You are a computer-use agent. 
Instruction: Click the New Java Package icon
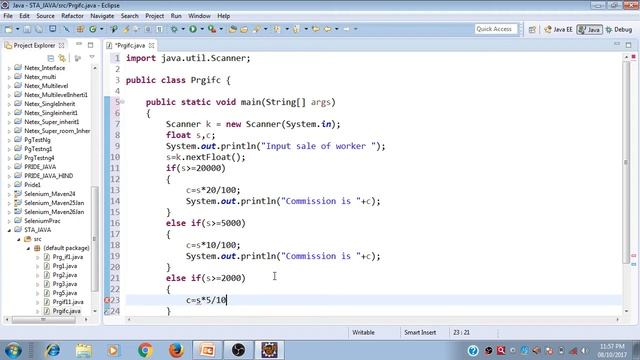coord(80,29)
